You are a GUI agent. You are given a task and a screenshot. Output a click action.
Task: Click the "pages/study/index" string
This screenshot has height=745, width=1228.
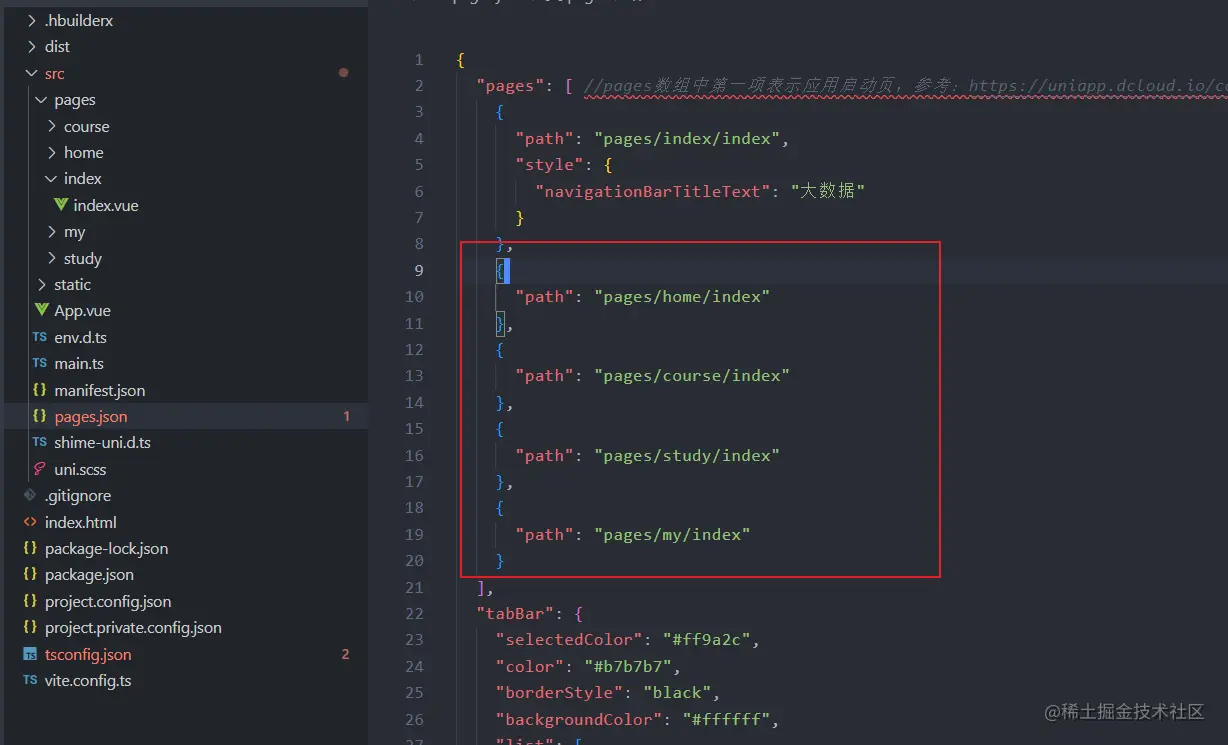687,455
